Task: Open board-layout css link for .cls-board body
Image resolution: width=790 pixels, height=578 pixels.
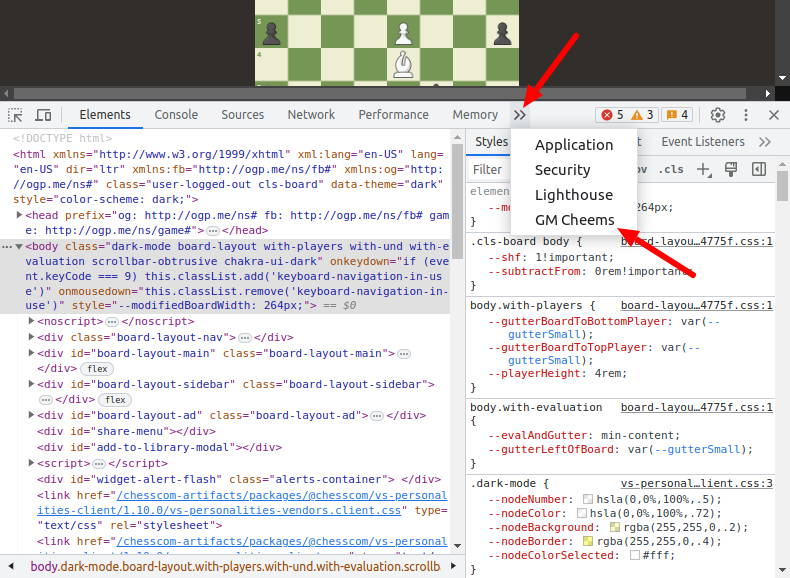Action: (696, 242)
